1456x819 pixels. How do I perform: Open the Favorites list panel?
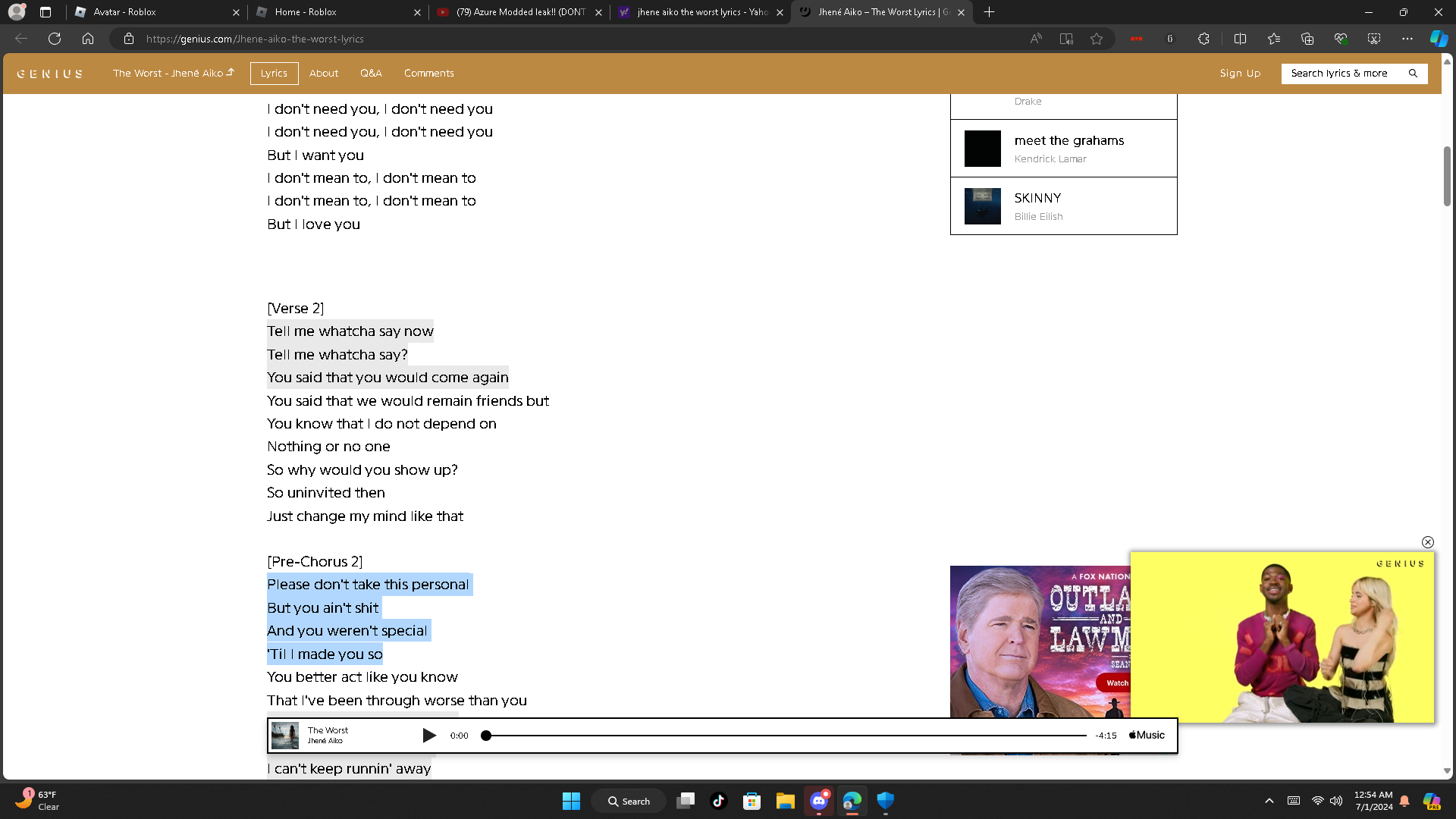coord(1274,39)
